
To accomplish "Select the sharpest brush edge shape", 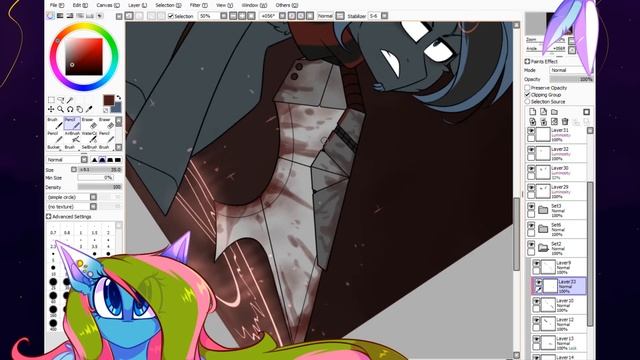I will pyautogui.click(x=95, y=160).
